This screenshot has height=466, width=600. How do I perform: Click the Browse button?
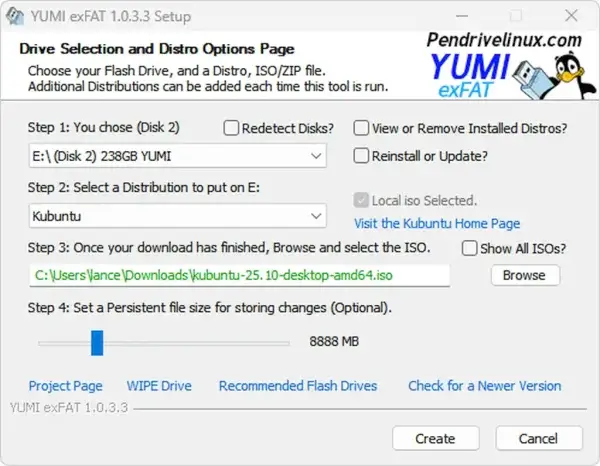[x=525, y=275]
